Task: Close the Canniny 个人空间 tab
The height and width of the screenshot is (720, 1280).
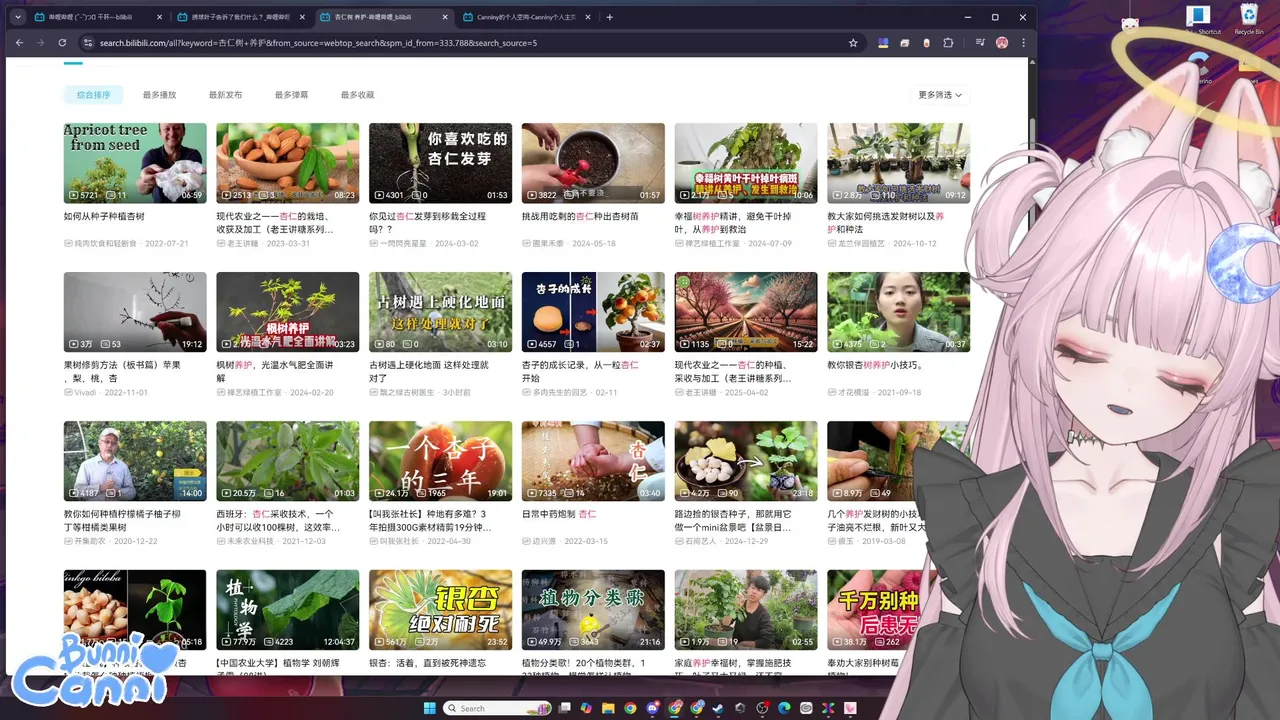Action: tap(588, 17)
